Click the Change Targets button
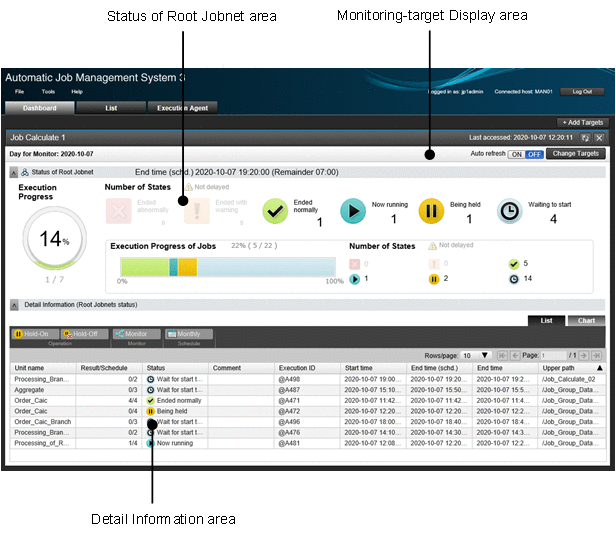Viewport: 616px width, 538px height. pyautogui.click(x=576, y=154)
